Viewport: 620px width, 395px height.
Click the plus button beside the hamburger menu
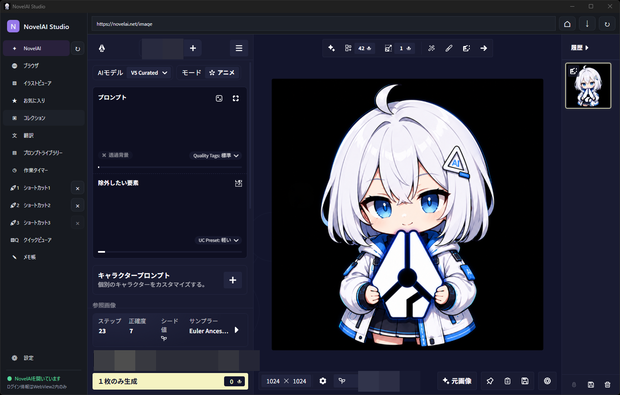(193, 48)
